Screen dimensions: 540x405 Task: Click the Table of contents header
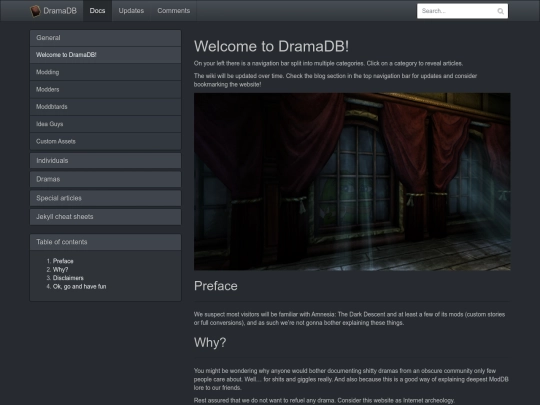pos(105,242)
